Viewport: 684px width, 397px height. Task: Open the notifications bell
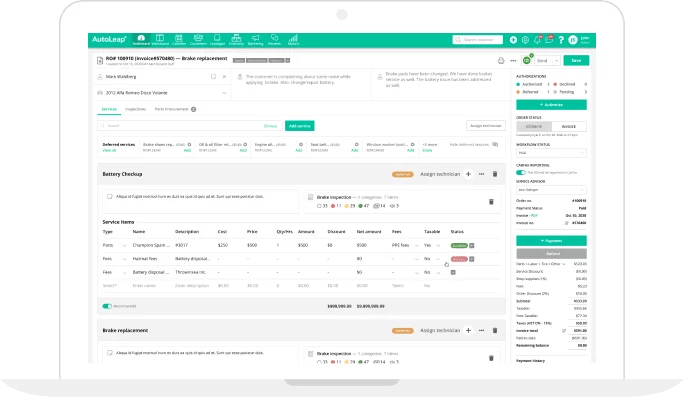pos(537,40)
